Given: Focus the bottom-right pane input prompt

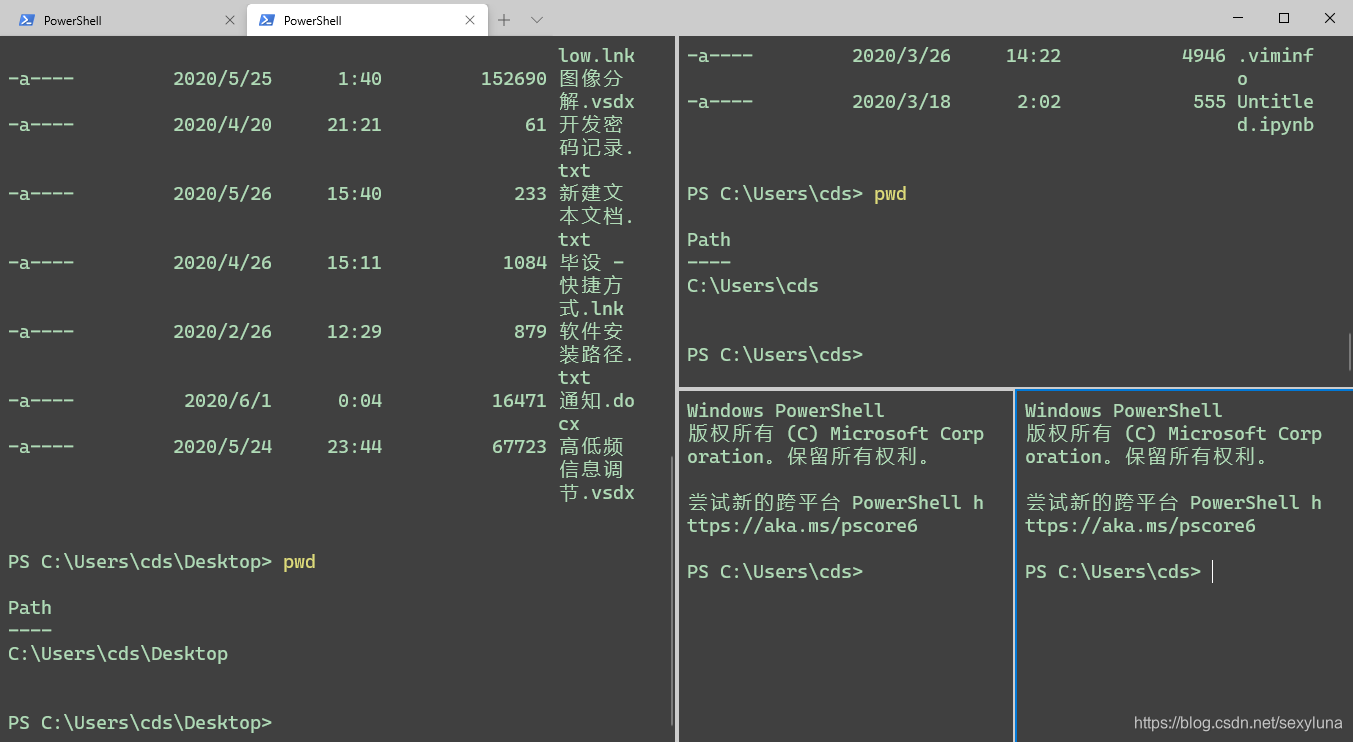Looking at the screenshot, I should 1113,572.
